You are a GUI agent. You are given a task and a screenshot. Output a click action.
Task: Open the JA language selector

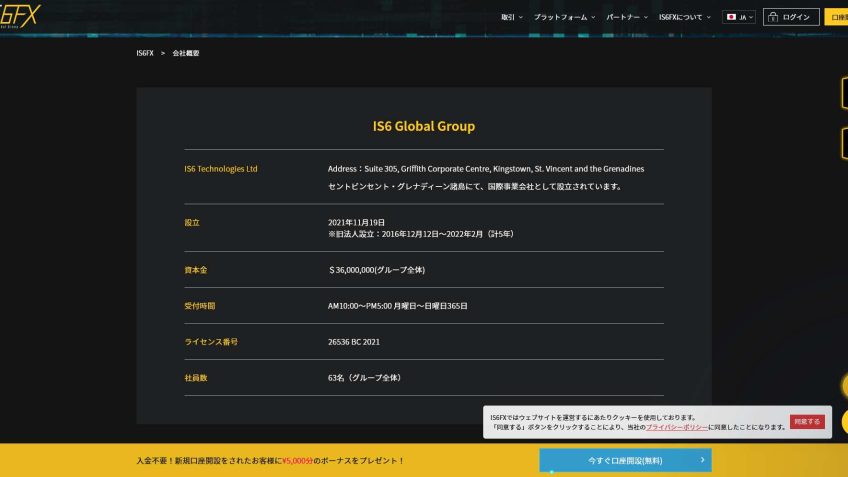739,17
